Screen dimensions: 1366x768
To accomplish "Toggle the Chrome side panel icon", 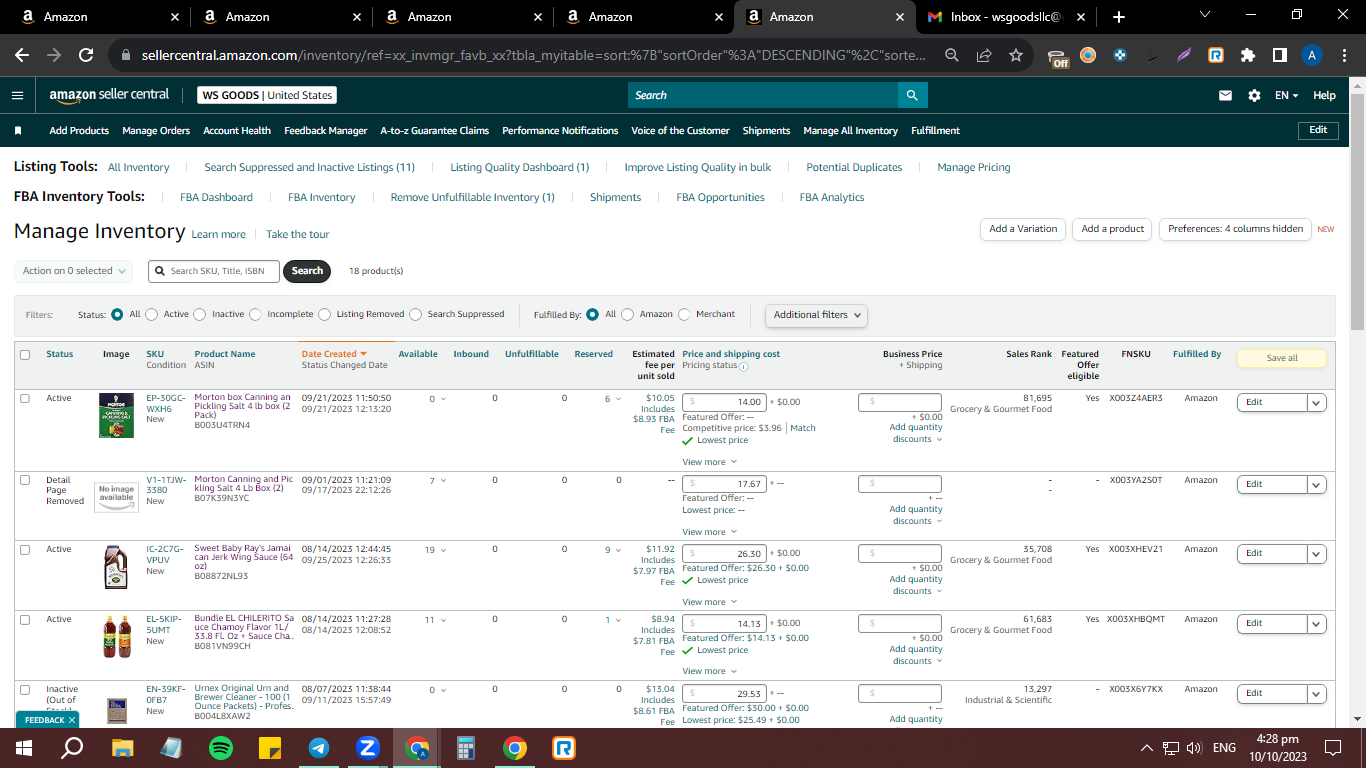I will coord(1279,56).
